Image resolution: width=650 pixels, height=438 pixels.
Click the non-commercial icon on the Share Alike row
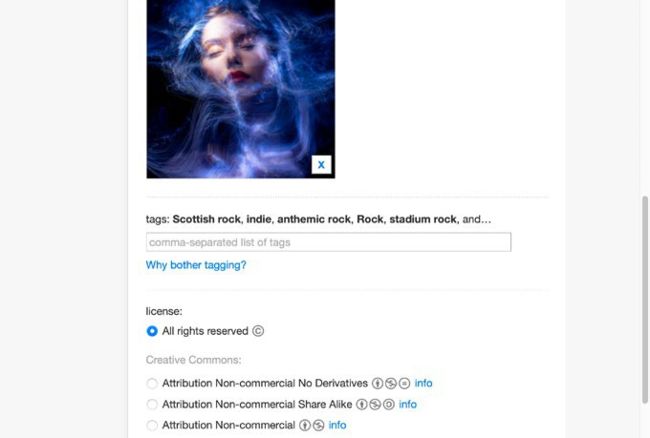(375, 404)
